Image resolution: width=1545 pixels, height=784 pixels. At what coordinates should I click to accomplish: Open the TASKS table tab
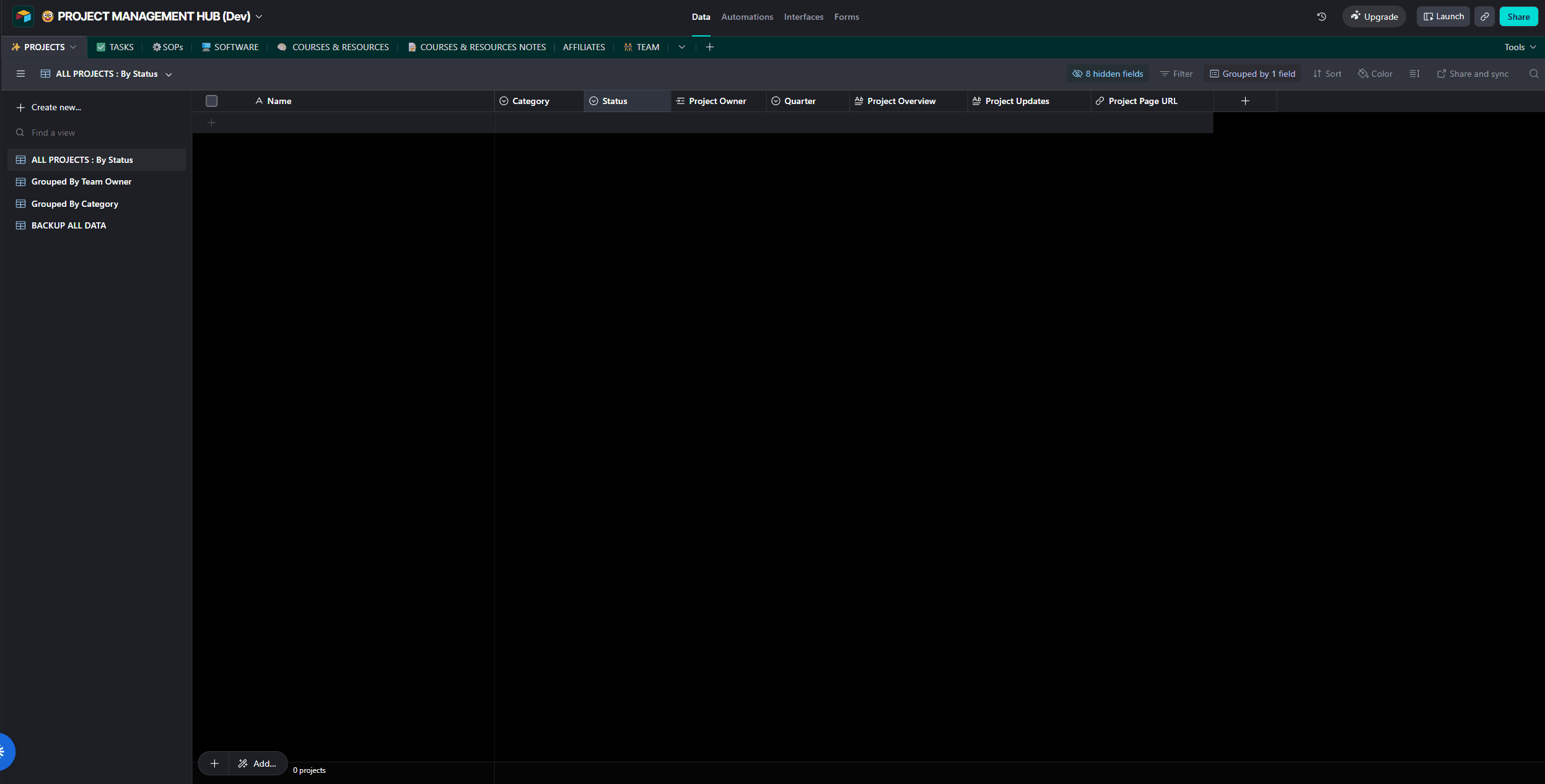tap(115, 47)
